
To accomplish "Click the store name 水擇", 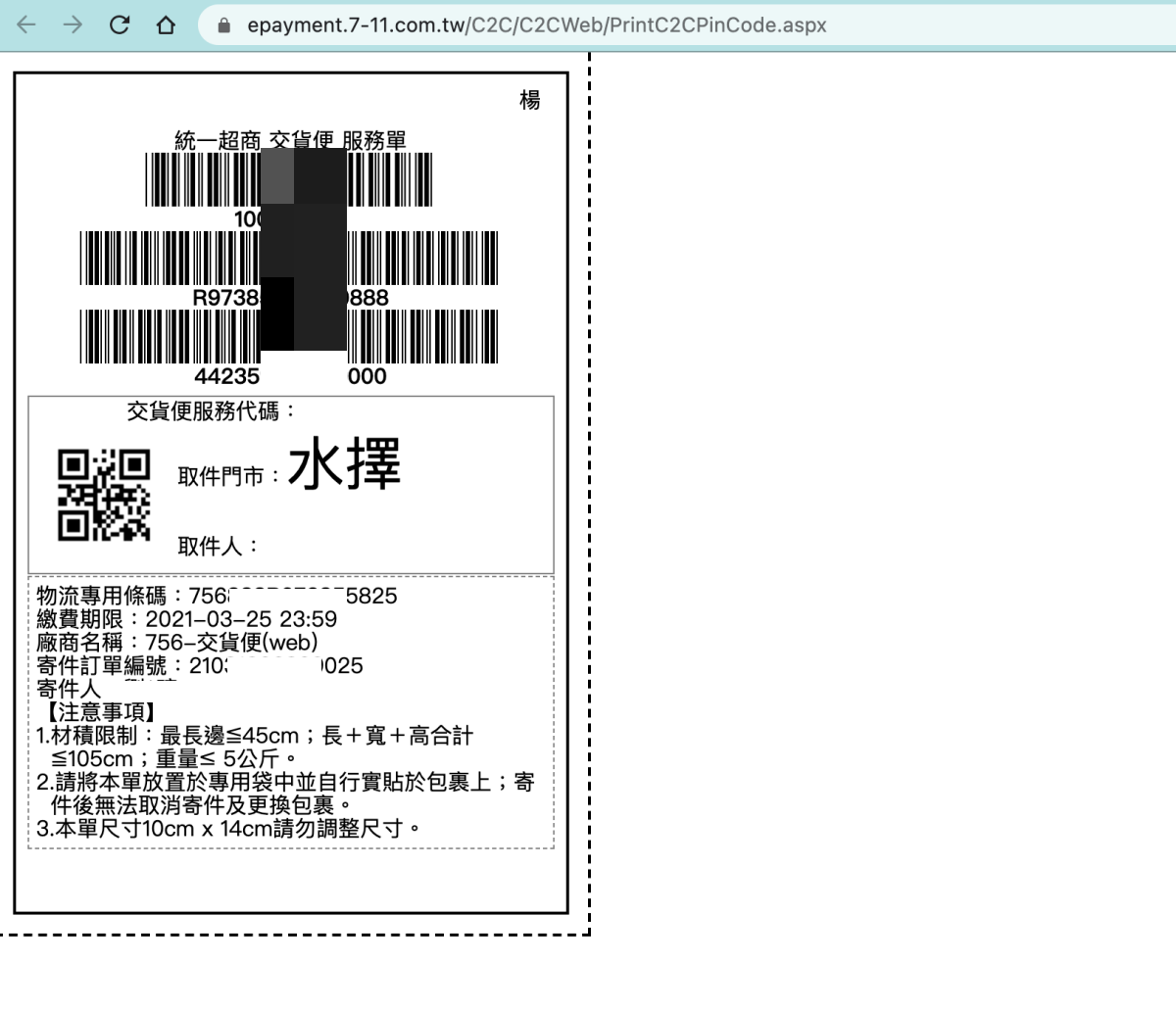I will coord(344,463).
